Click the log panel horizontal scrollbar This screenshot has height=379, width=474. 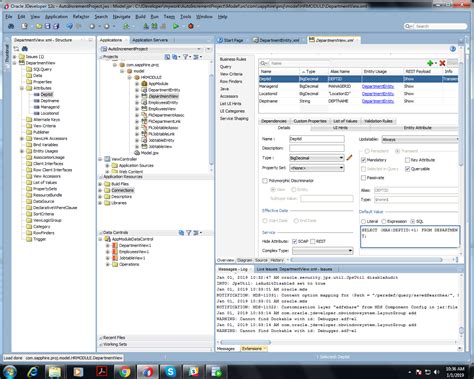click(x=246, y=342)
